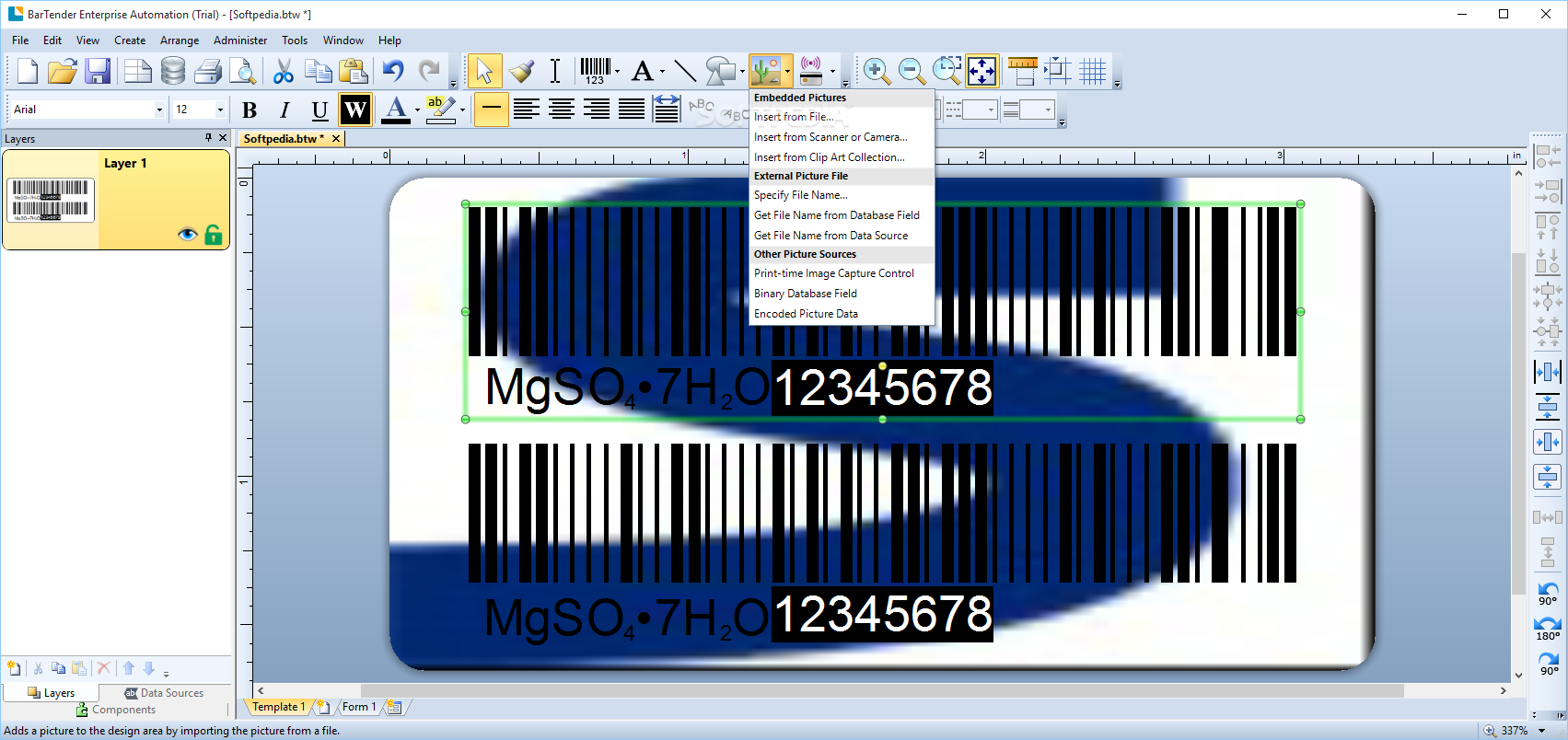
Task: Switch to Data Sources tab
Action: [x=164, y=693]
